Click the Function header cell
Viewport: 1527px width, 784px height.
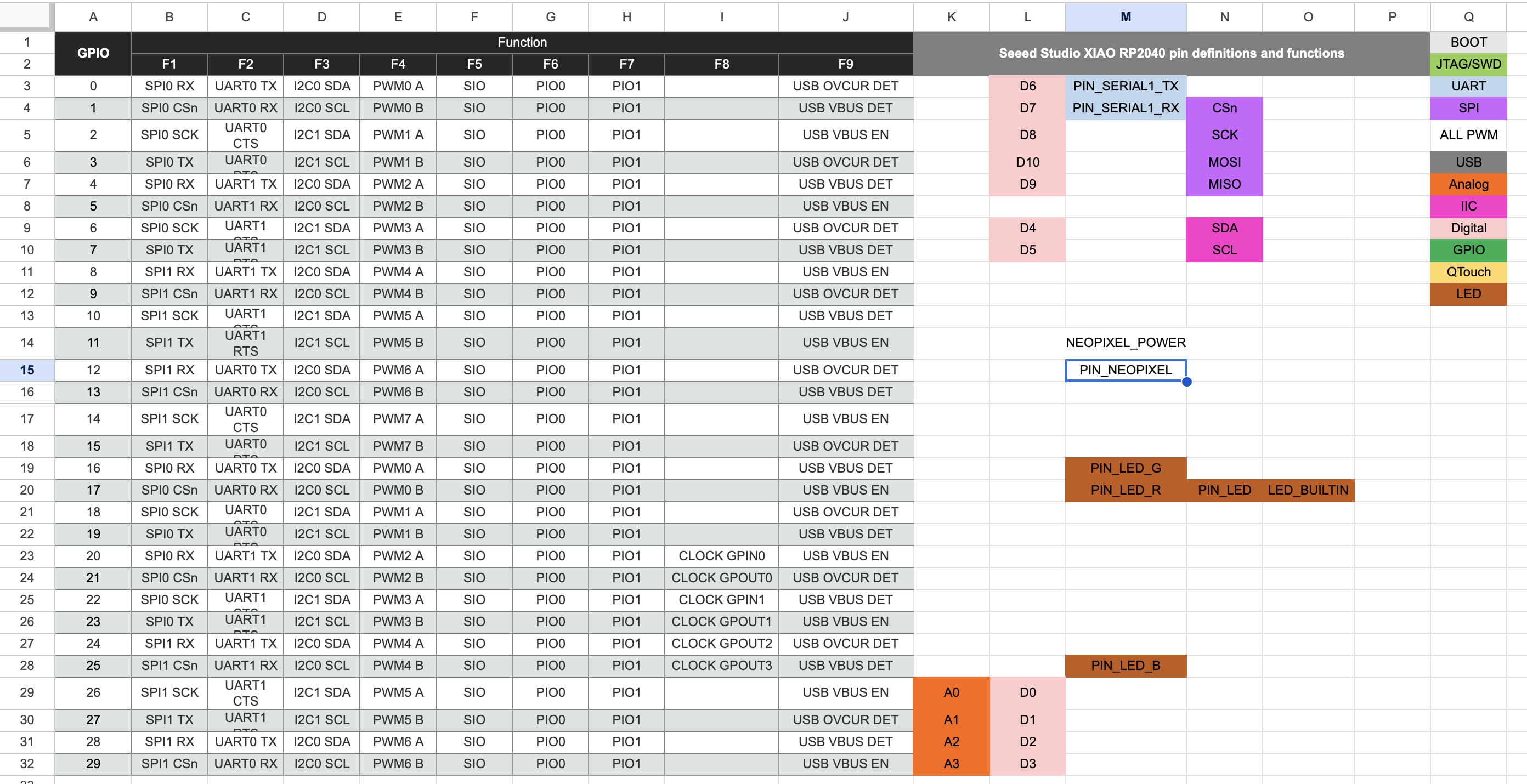(x=522, y=43)
